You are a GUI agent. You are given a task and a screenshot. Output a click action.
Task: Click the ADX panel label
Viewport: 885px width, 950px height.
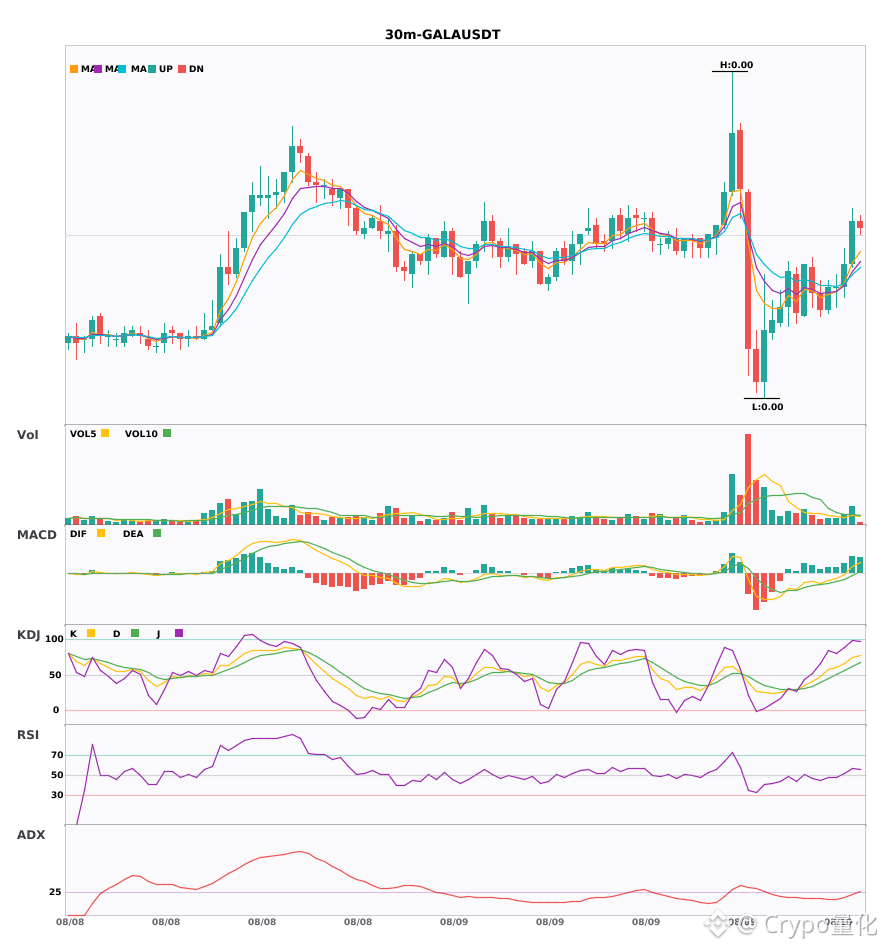[31, 835]
